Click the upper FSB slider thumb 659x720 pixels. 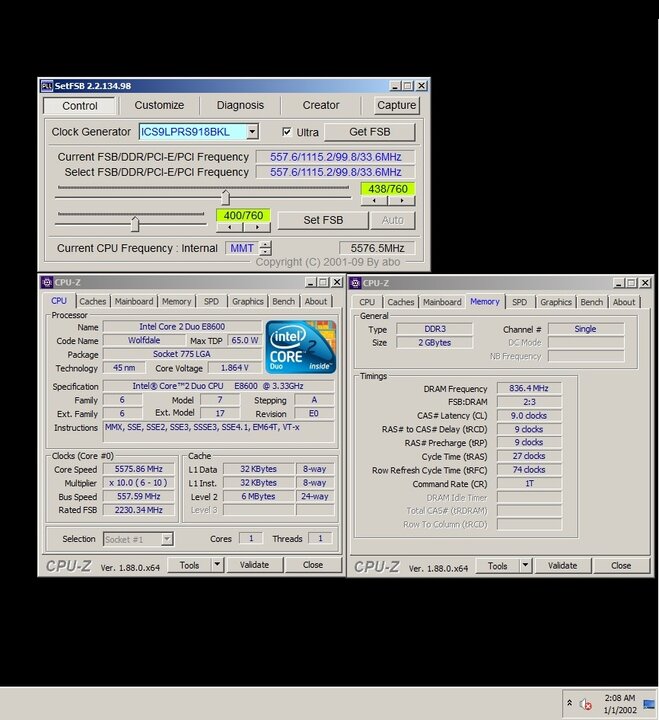click(x=225, y=197)
